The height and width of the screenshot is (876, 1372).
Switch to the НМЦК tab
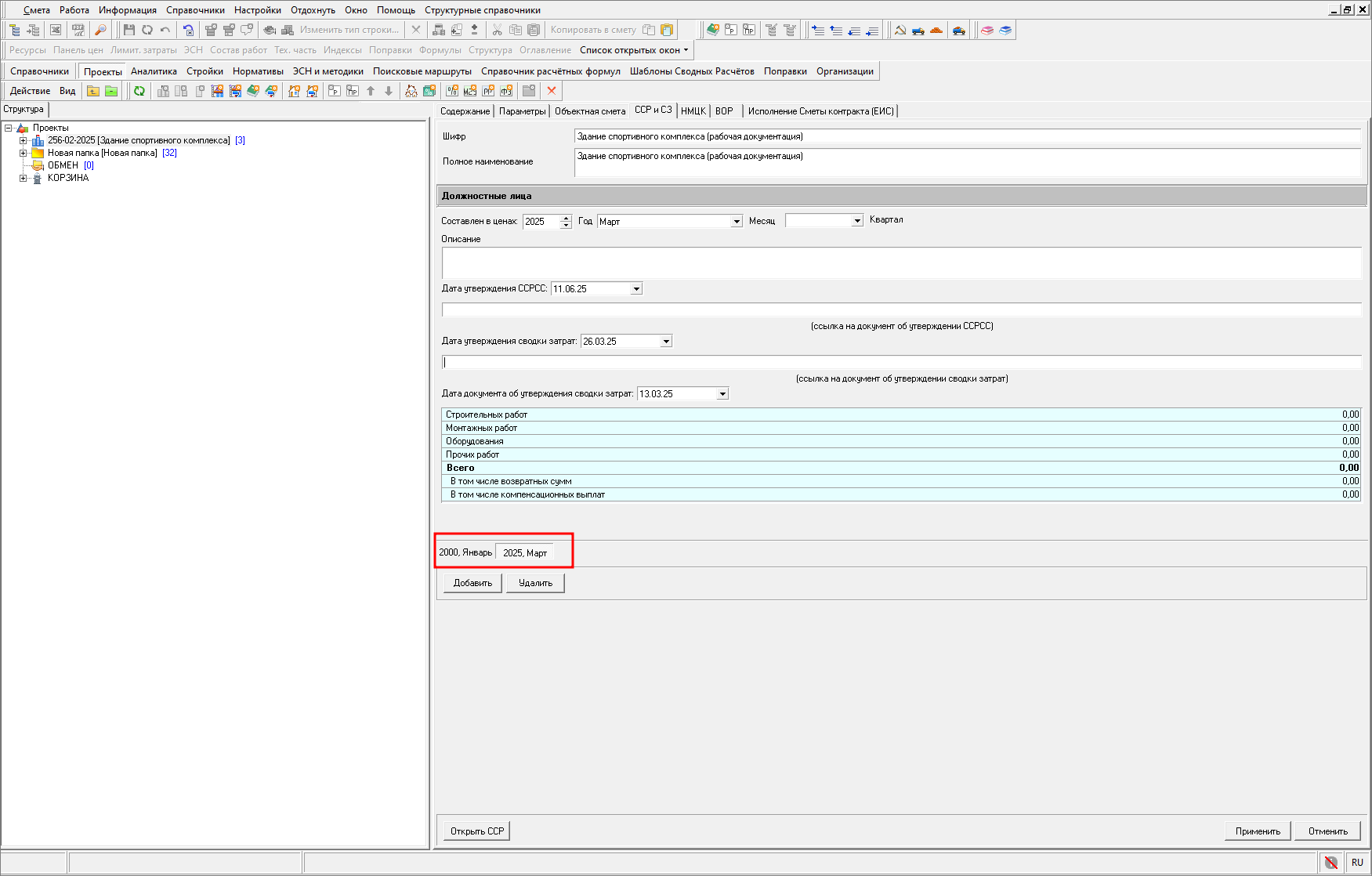click(693, 111)
